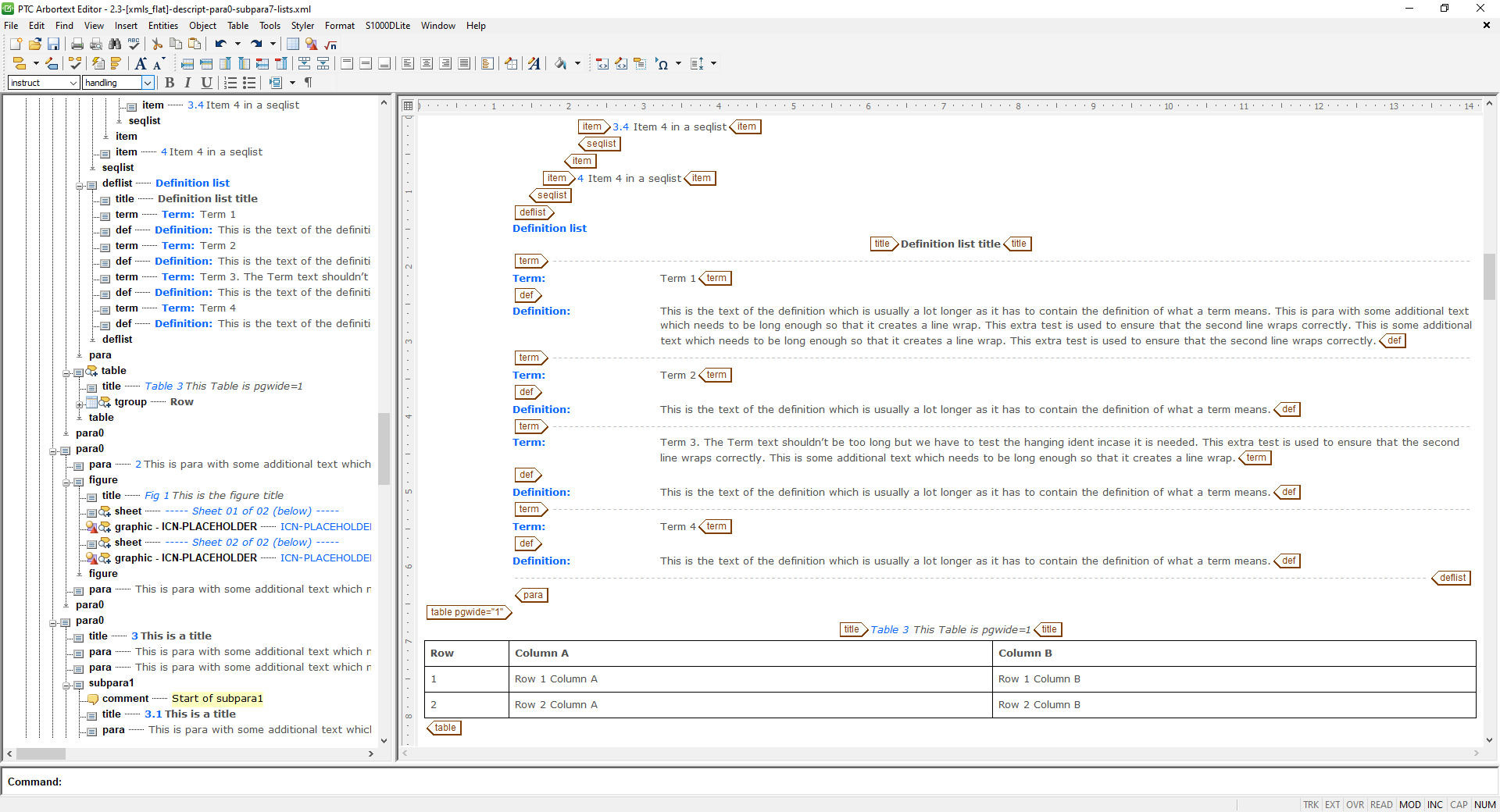Insert a special symbol via the Omega icon

[x=663, y=63]
